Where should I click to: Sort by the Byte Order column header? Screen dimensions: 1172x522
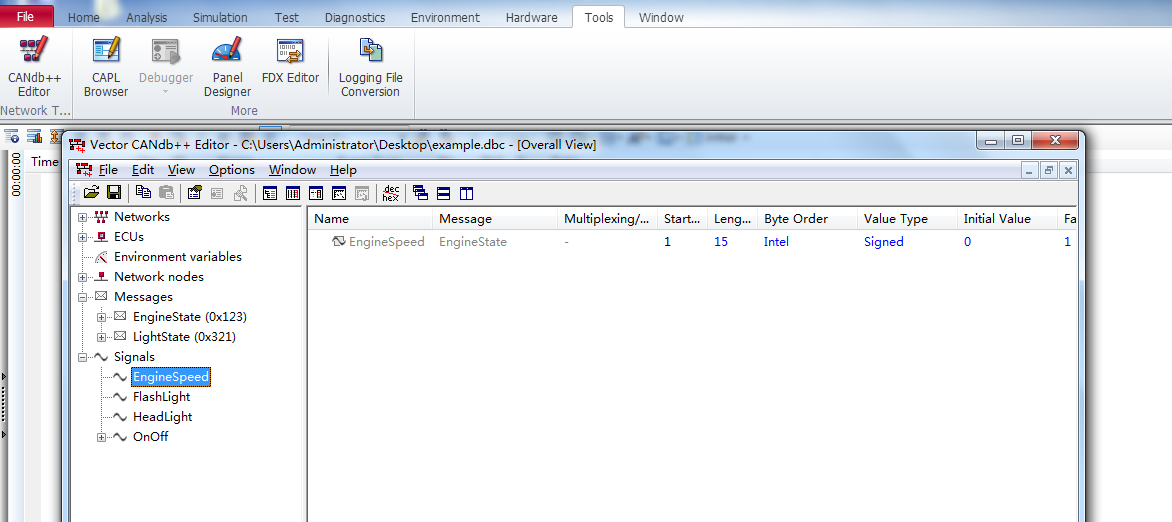coord(807,219)
